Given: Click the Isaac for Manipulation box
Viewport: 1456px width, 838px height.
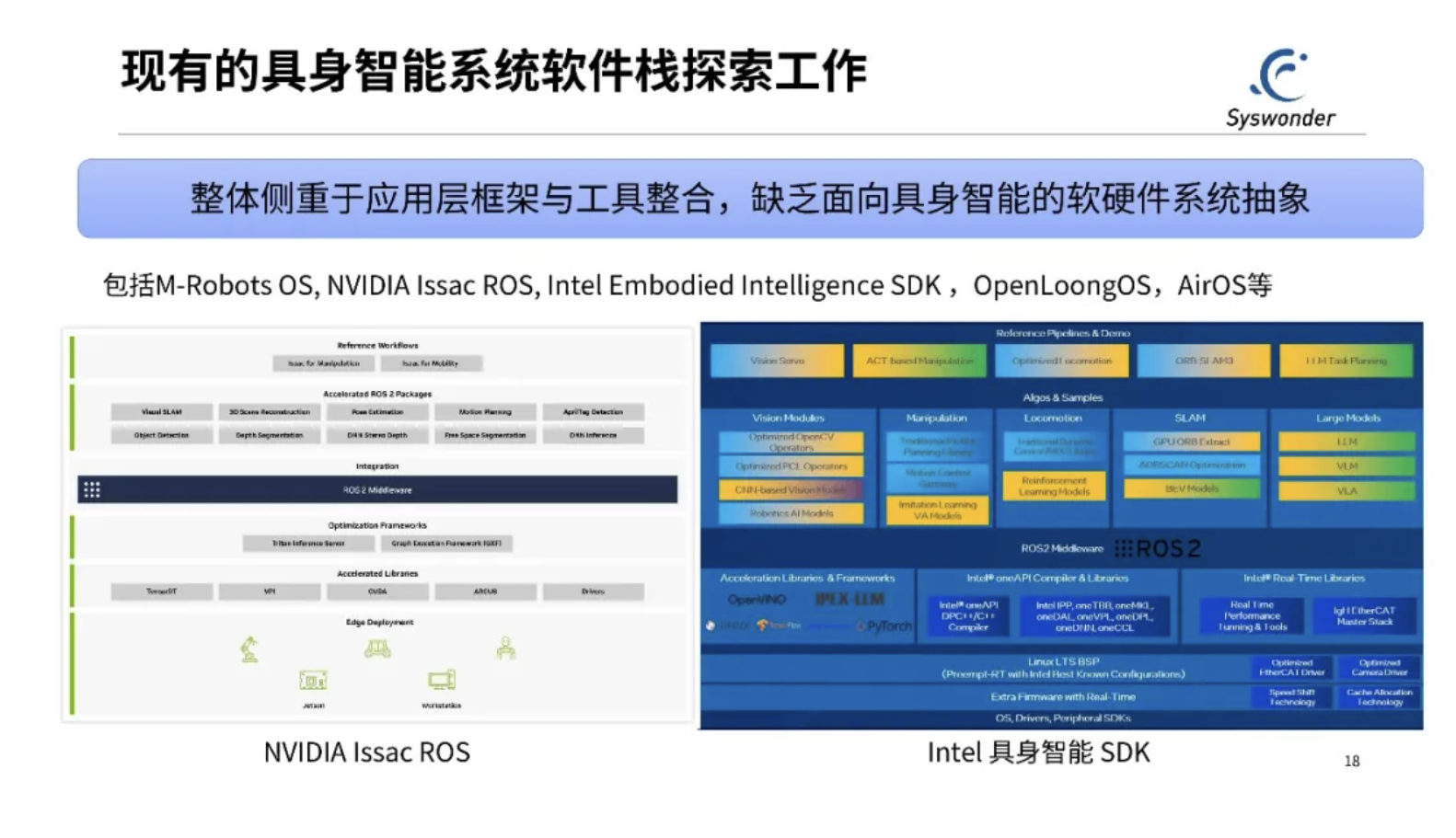Looking at the screenshot, I should 323,363.
